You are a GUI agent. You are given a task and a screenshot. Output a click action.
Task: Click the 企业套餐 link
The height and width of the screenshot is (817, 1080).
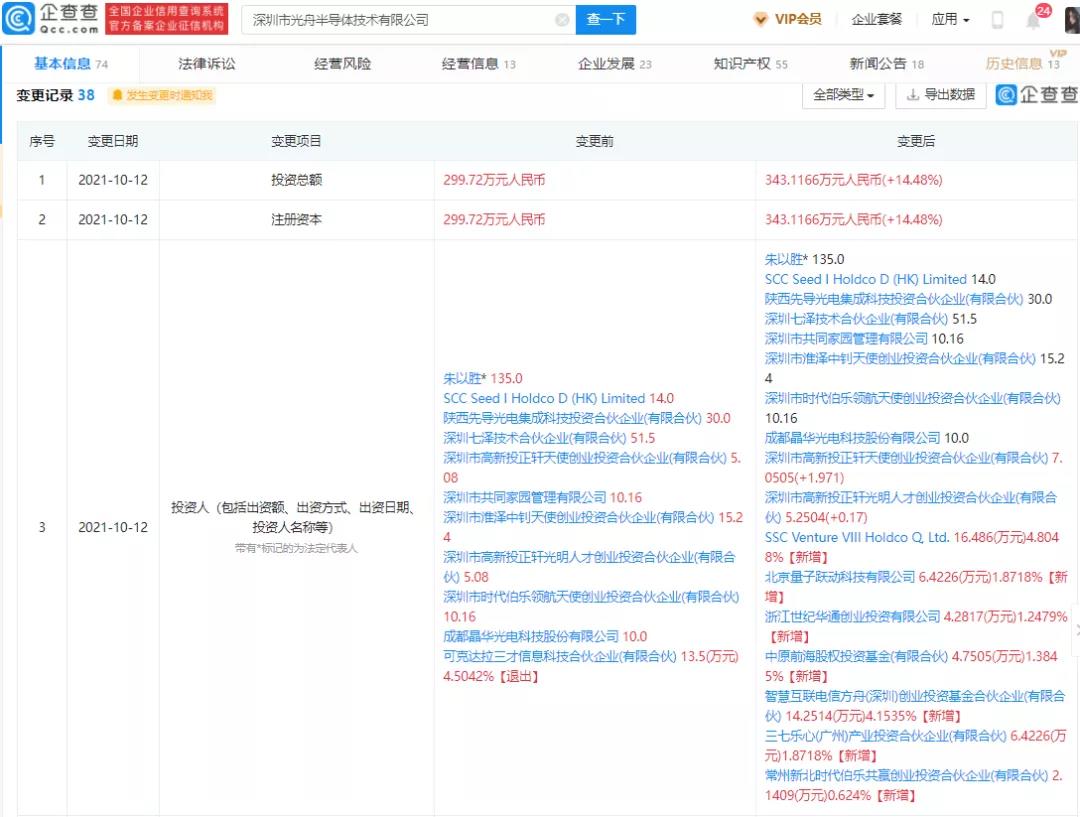click(876, 19)
